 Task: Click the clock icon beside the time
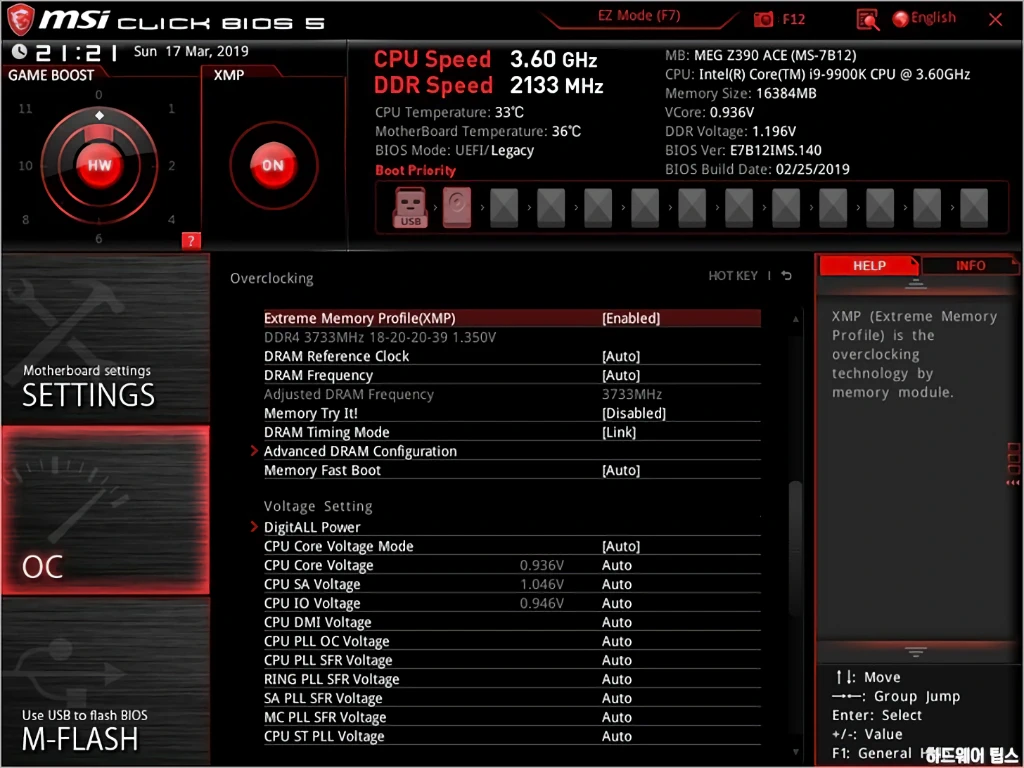pos(20,51)
